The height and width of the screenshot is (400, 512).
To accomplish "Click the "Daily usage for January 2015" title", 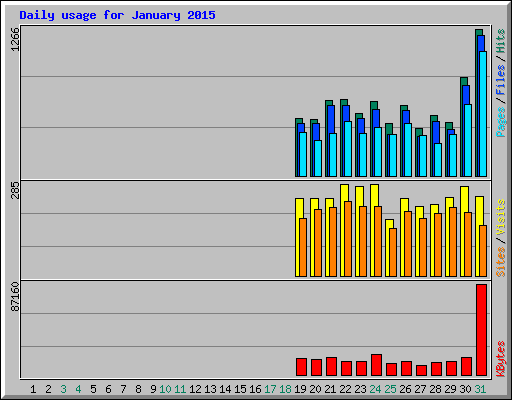I will point(117,15).
